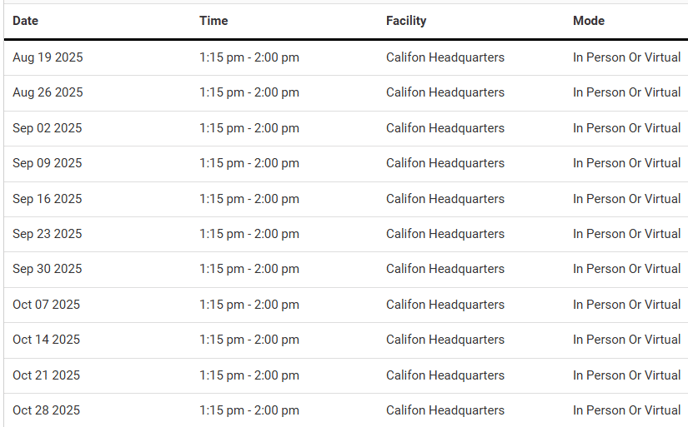Click the Date column header
This screenshot has width=688, height=427.
pyautogui.click(x=26, y=20)
